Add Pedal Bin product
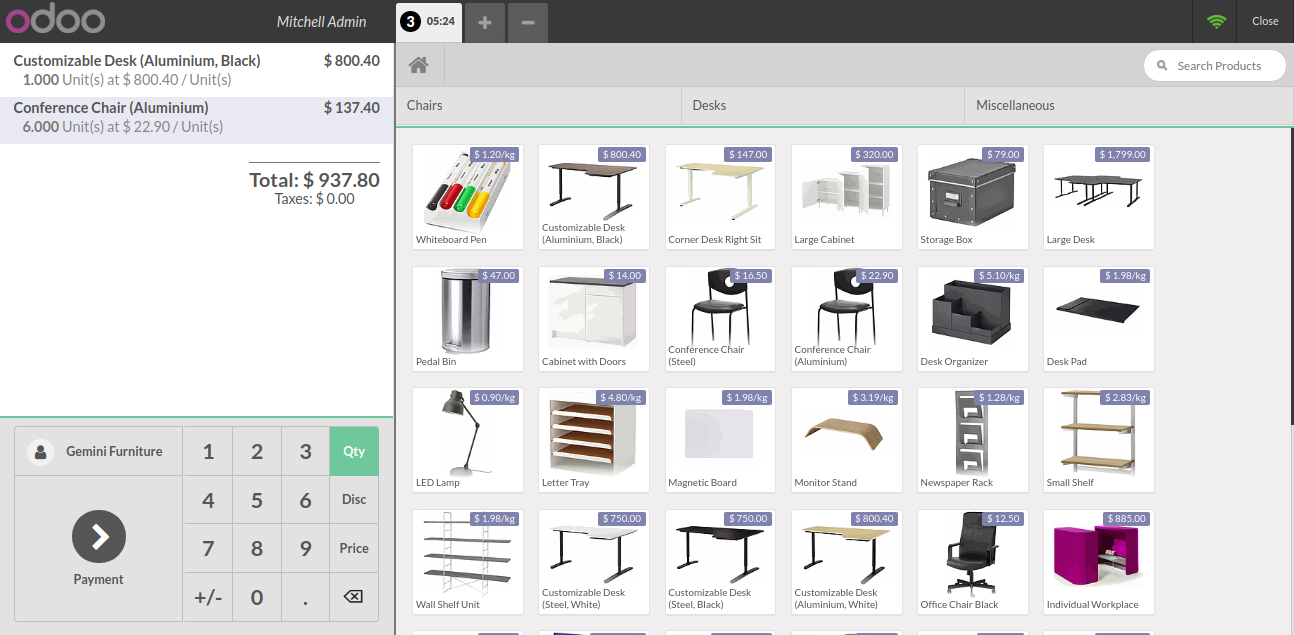1294x635 pixels. tap(468, 319)
